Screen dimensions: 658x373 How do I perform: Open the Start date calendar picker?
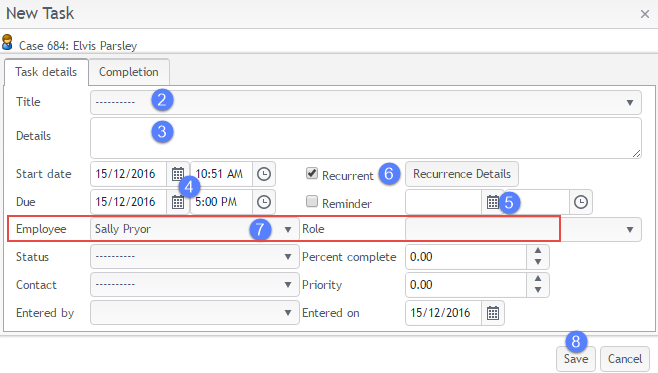pyautogui.click(x=178, y=174)
